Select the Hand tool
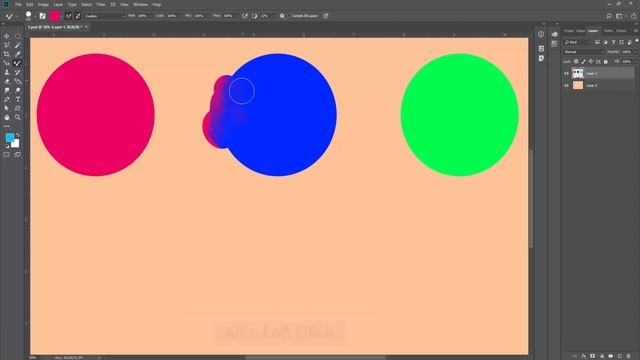 pos(7,117)
